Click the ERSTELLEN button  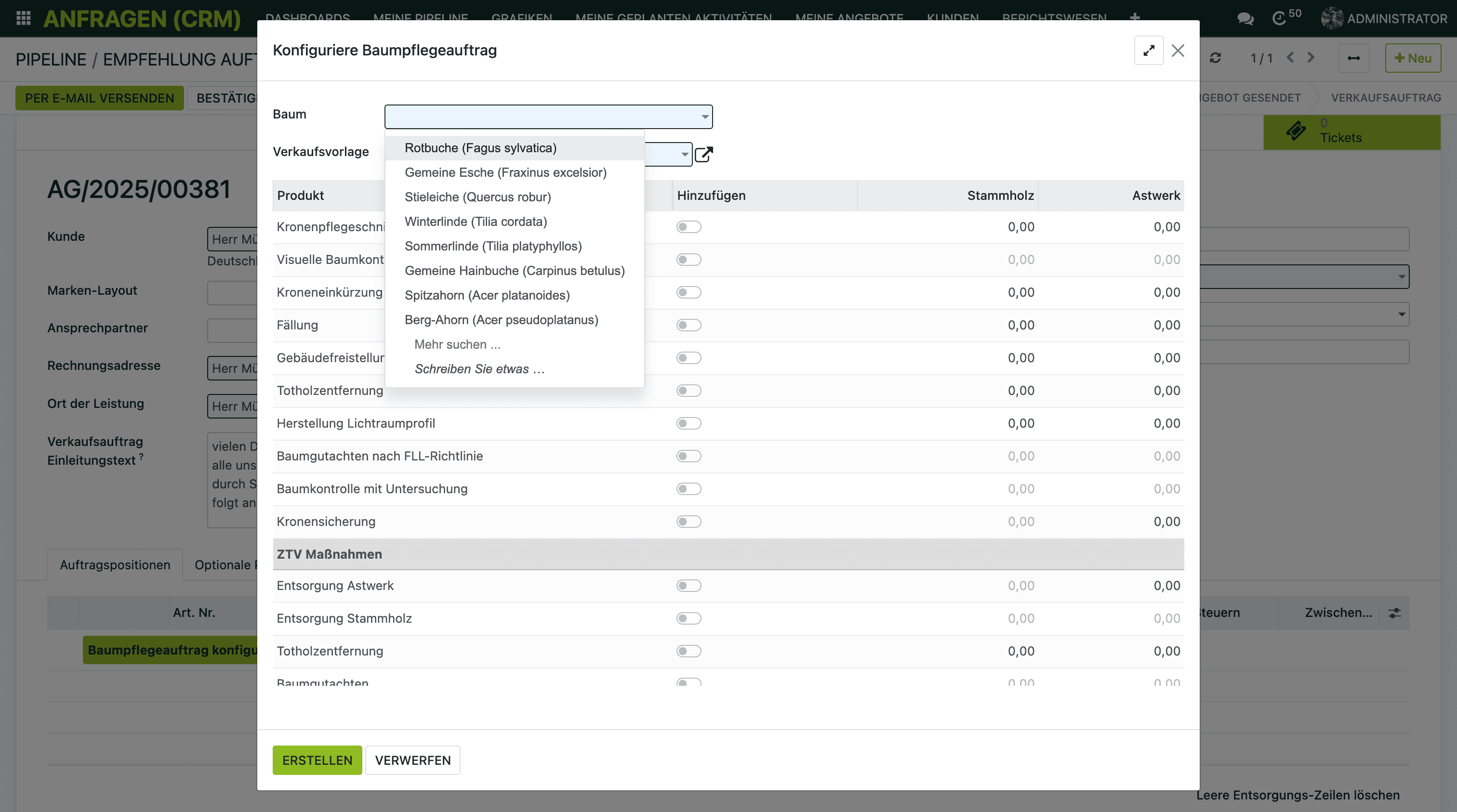[x=317, y=760]
